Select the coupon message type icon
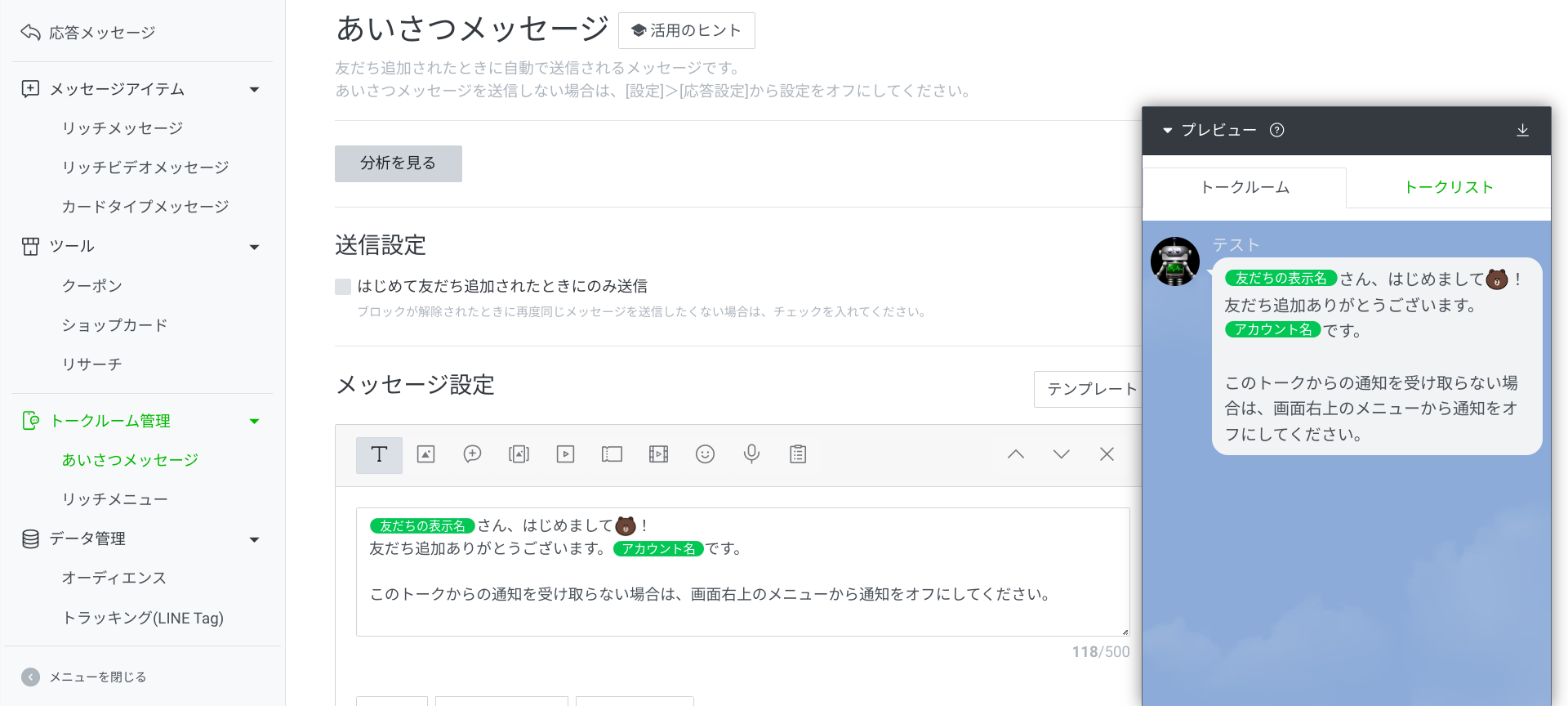This screenshot has width=1568, height=706. coord(612,454)
